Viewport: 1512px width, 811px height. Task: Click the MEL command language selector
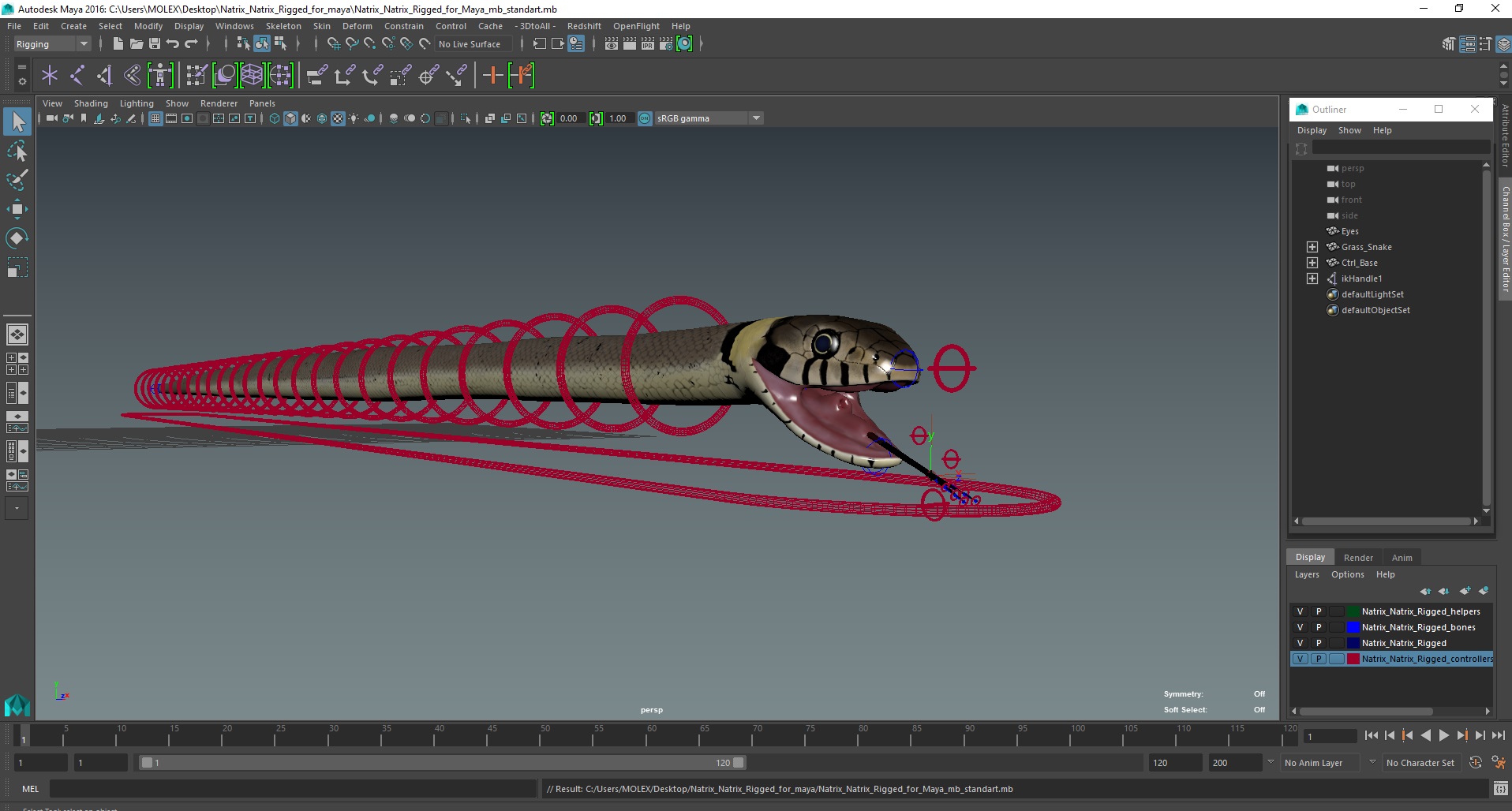30,789
